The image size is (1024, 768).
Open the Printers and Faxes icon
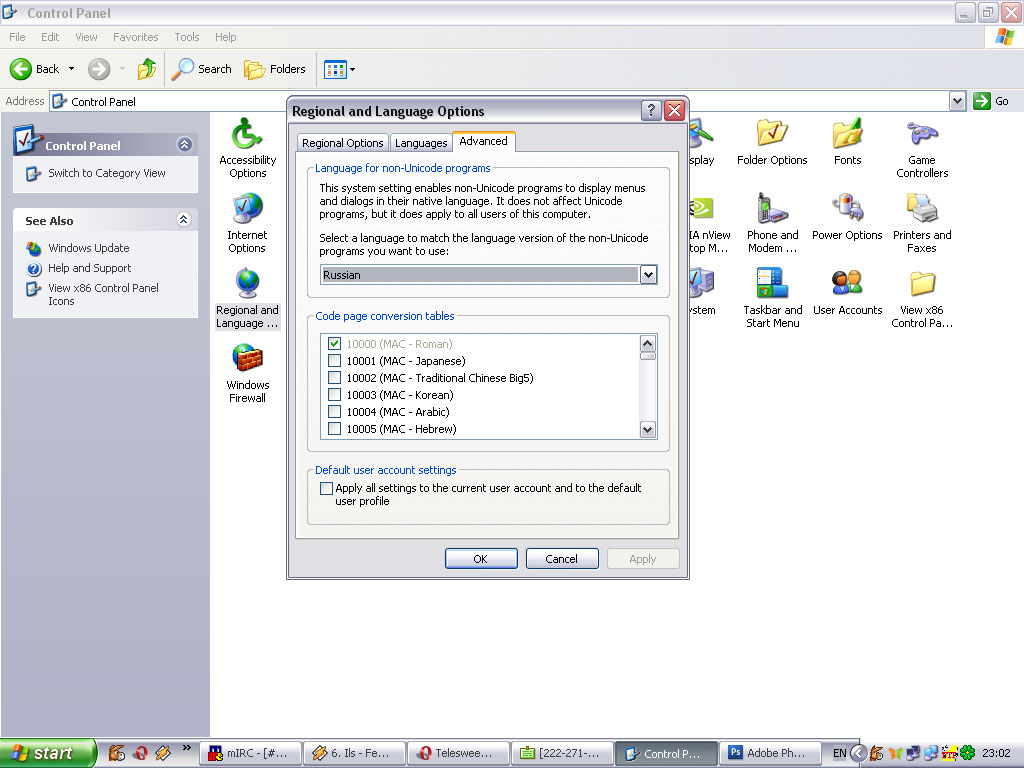(921, 210)
